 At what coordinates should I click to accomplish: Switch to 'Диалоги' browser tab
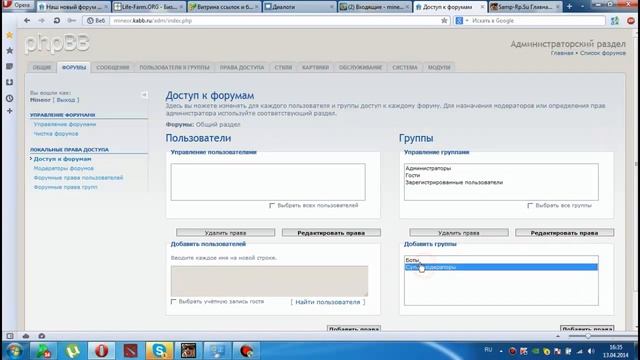click(299, 7)
